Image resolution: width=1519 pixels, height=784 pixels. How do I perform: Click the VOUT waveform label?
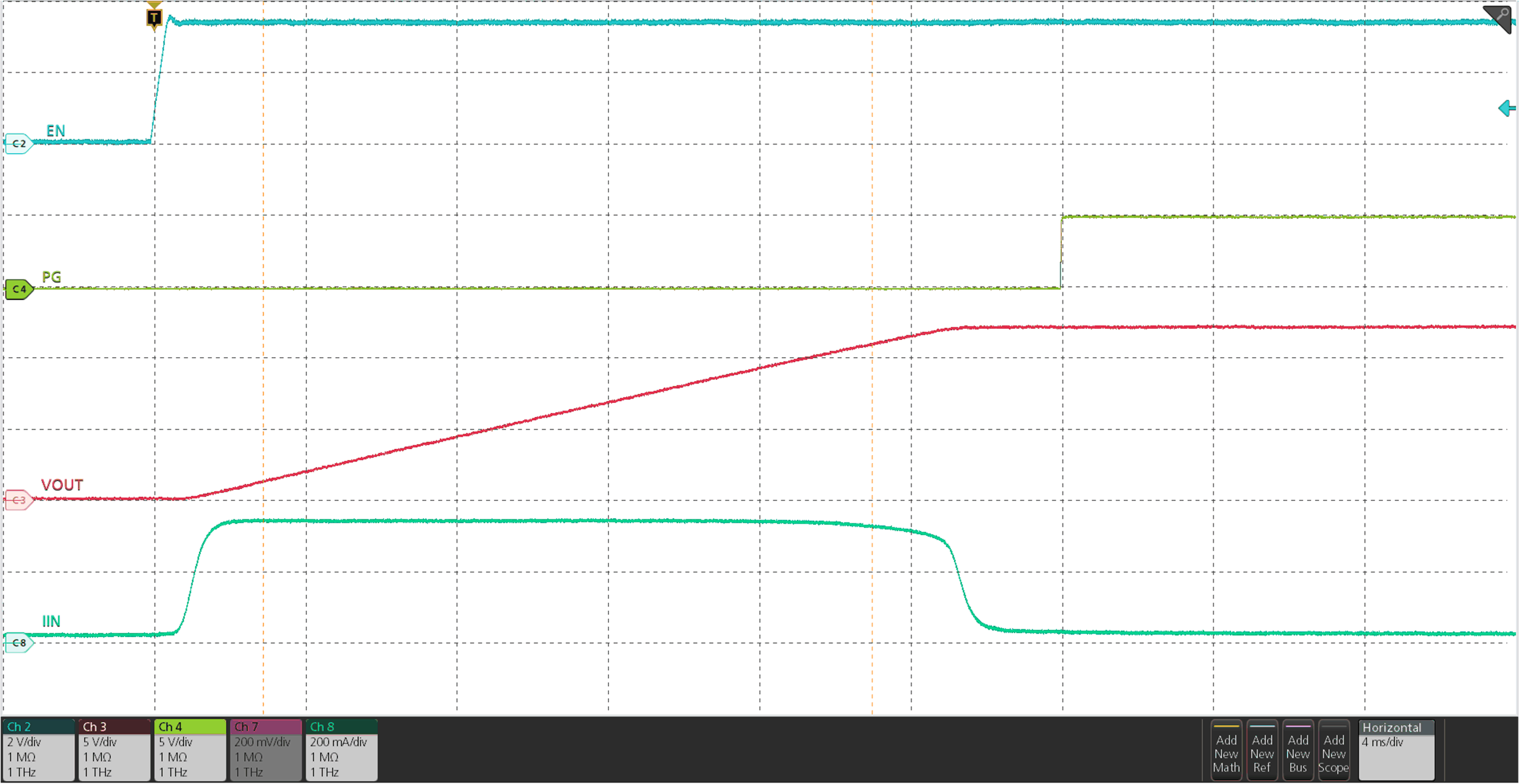pyautogui.click(x=62, y=485)
